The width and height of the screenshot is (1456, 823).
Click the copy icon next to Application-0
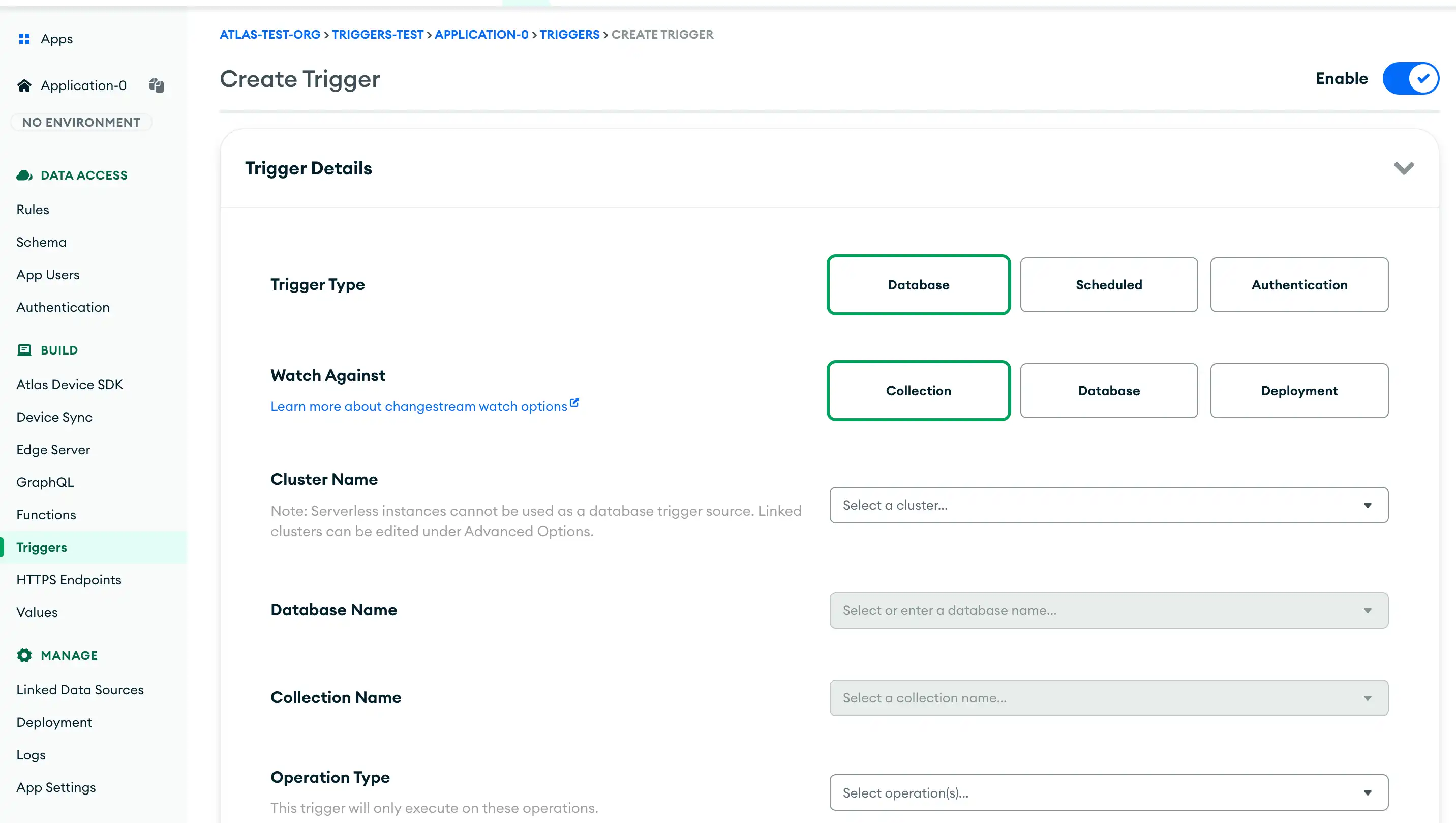coord(156,85)
